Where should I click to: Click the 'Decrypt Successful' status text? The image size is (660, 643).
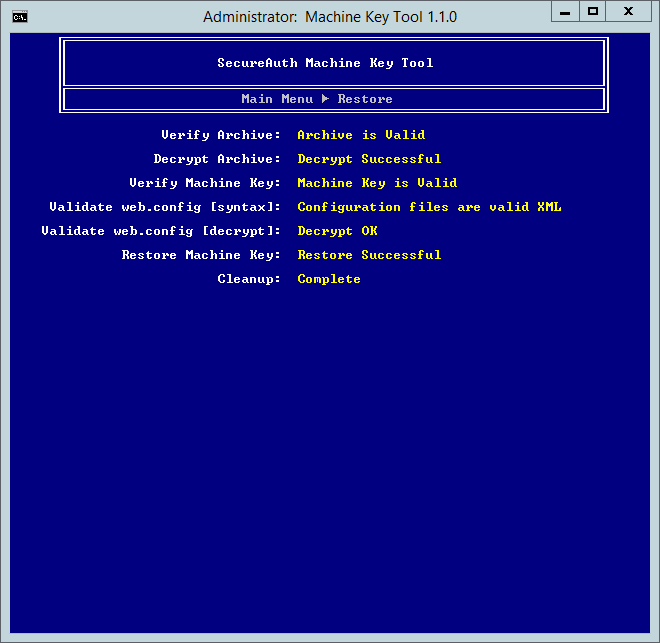point(369,159)
